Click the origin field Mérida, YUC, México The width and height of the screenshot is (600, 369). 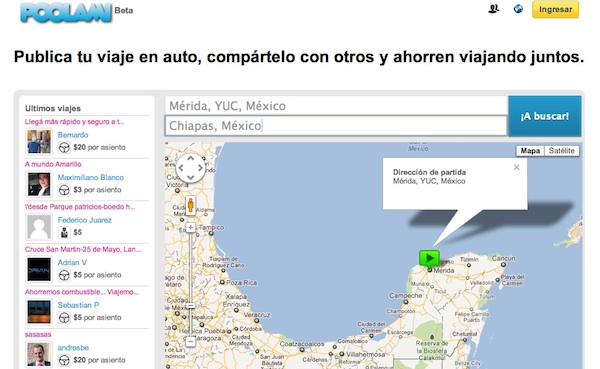[x=336, y=106]
